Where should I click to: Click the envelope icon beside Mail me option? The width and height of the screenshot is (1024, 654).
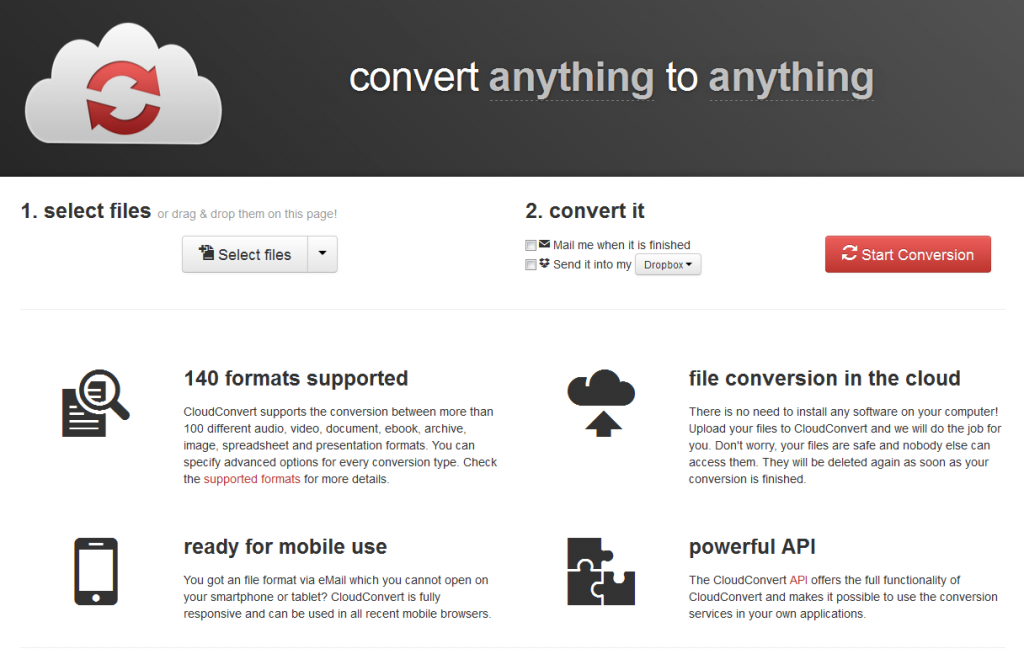[x=545, y=244]
